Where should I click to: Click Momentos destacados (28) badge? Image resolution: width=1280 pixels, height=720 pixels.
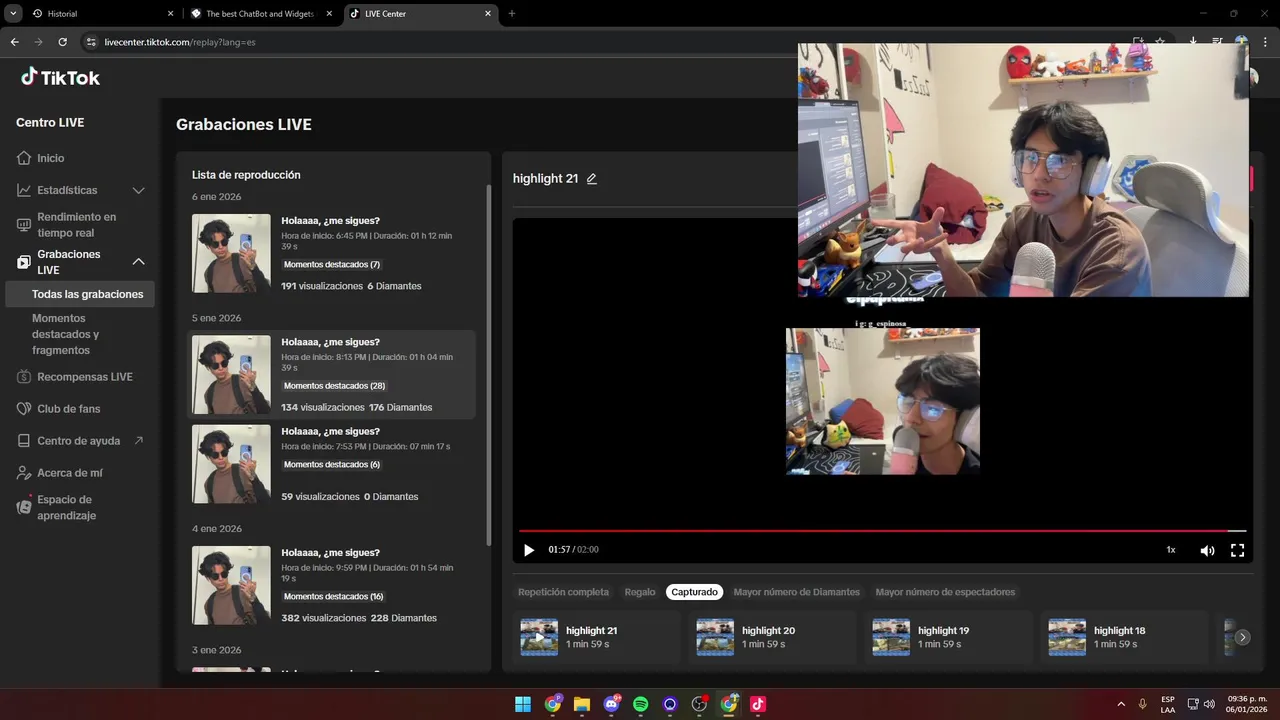tap(334, 386)
